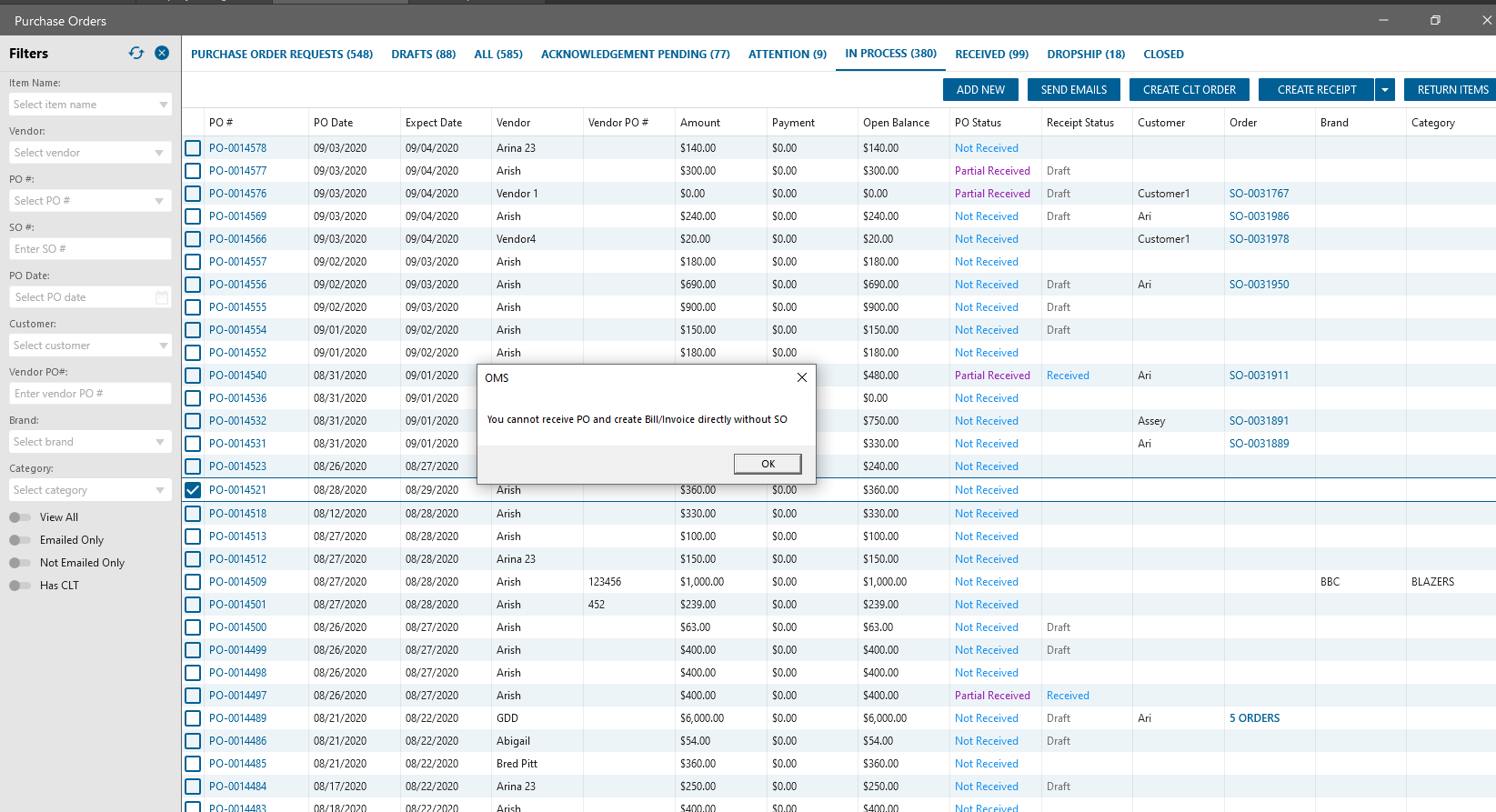1496x812 pixels.
Task: Go to the All (585) tab
Action: point(498,55)
